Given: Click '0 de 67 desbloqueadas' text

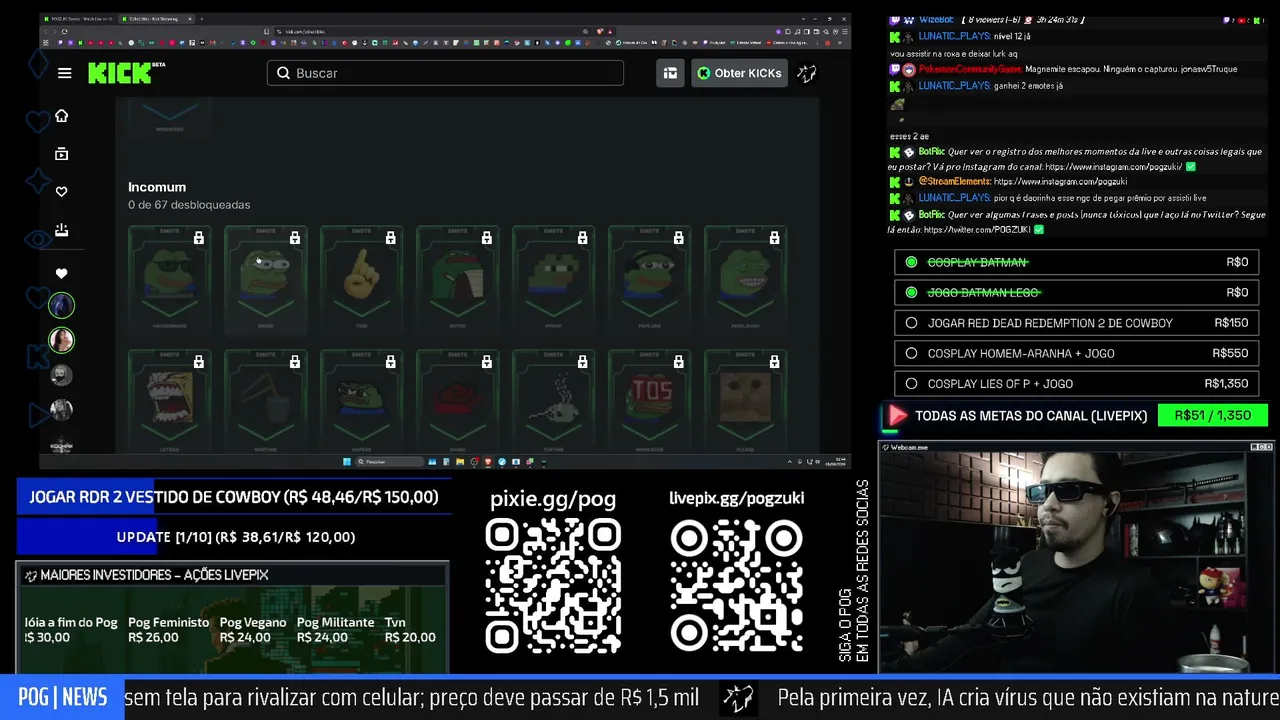Looking at the screenshot, I should pos(189,205).
